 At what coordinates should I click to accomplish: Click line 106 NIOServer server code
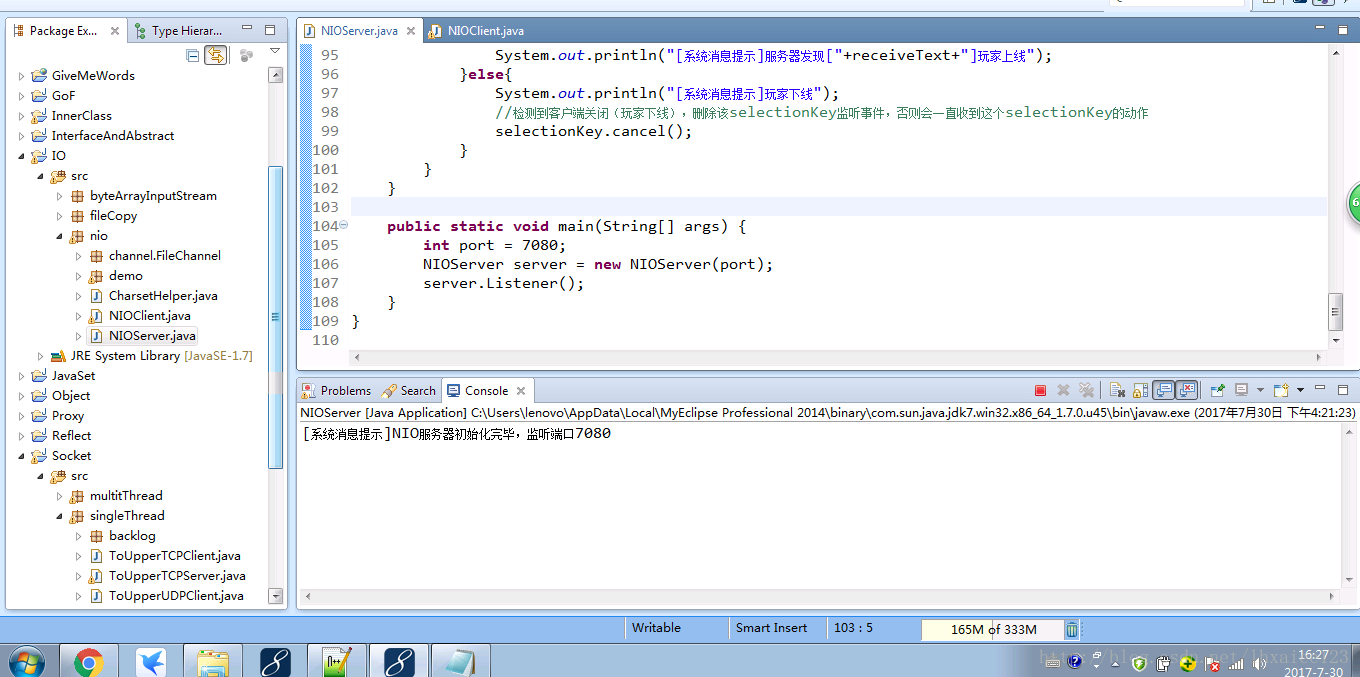[598, 265]
